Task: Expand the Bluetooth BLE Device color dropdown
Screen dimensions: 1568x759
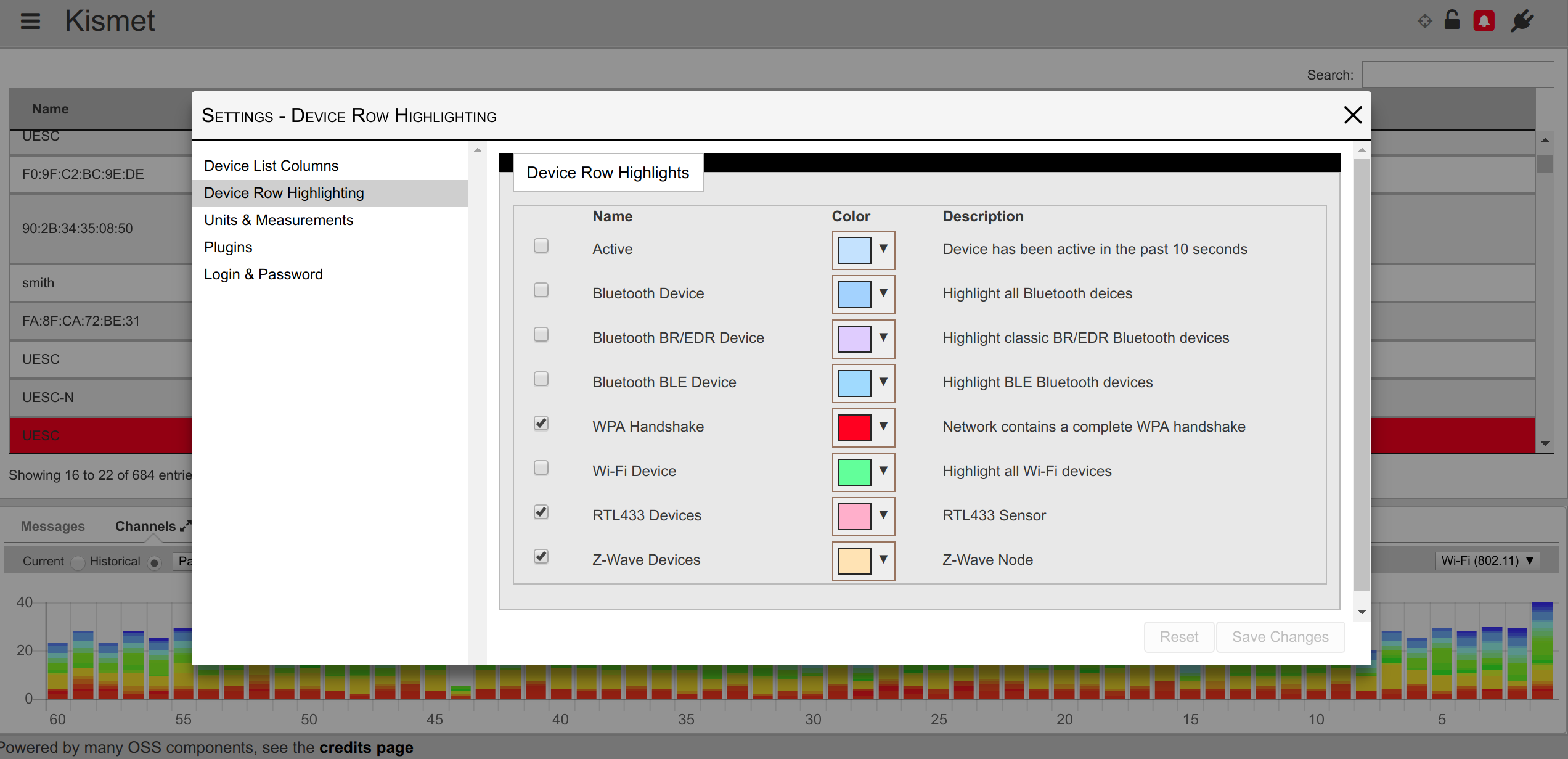Action: 883,382
